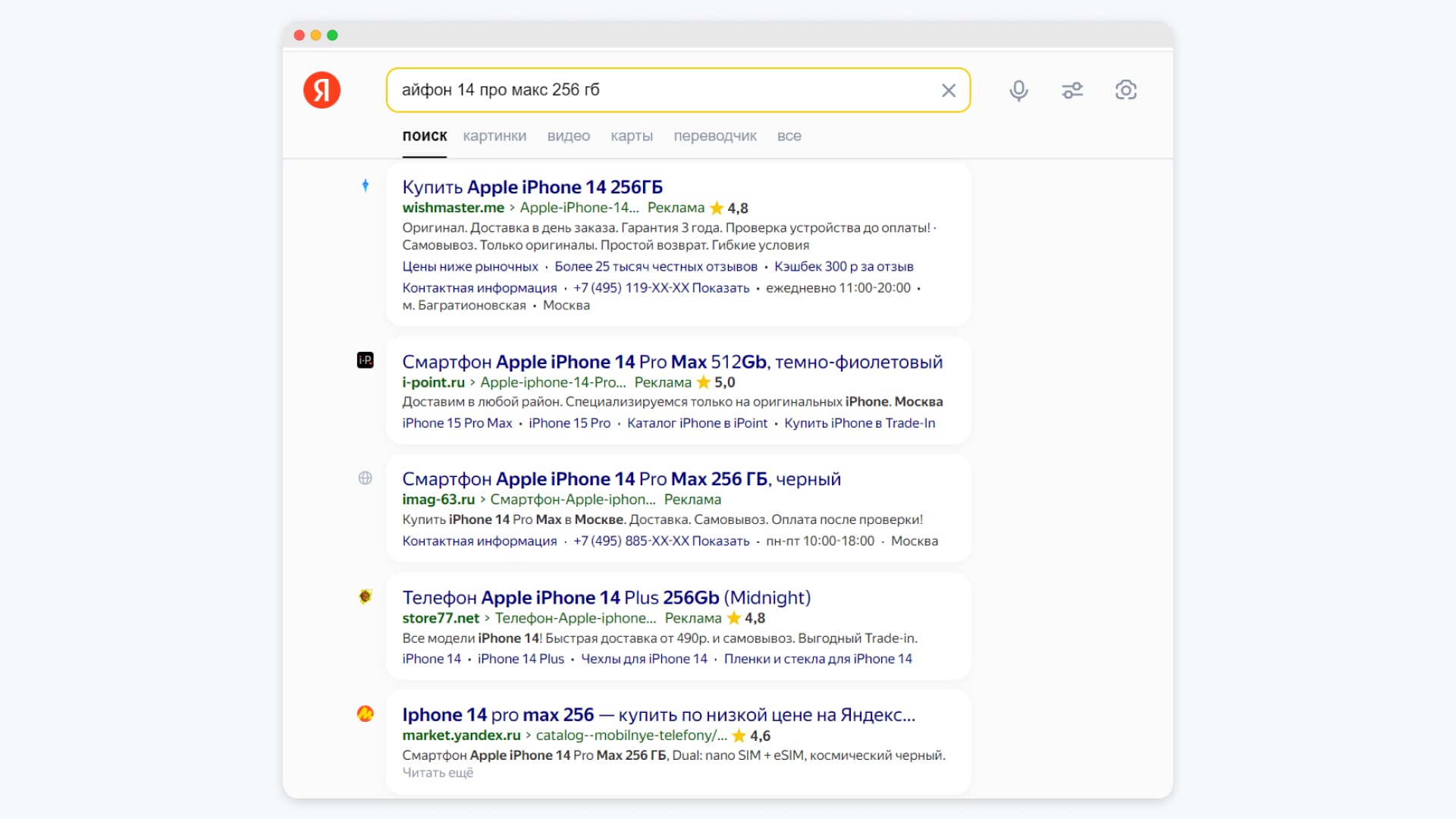This screenshot has height=819, width=1456.
Task: Click 'ежедневно 11:00-20:00' hours text
Action: (x=838, y=287)
